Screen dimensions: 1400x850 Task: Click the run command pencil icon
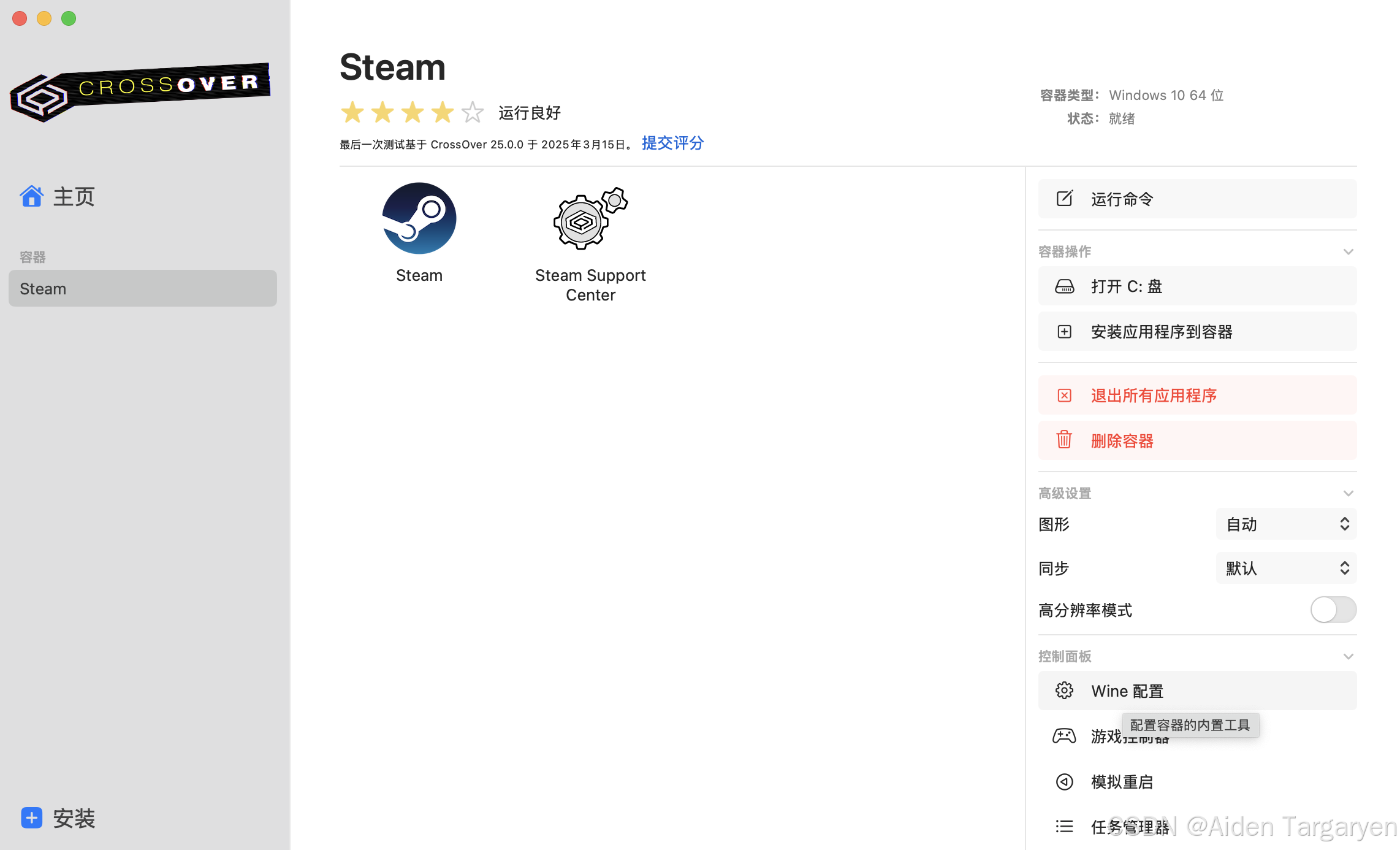[x=1065, y=199]
